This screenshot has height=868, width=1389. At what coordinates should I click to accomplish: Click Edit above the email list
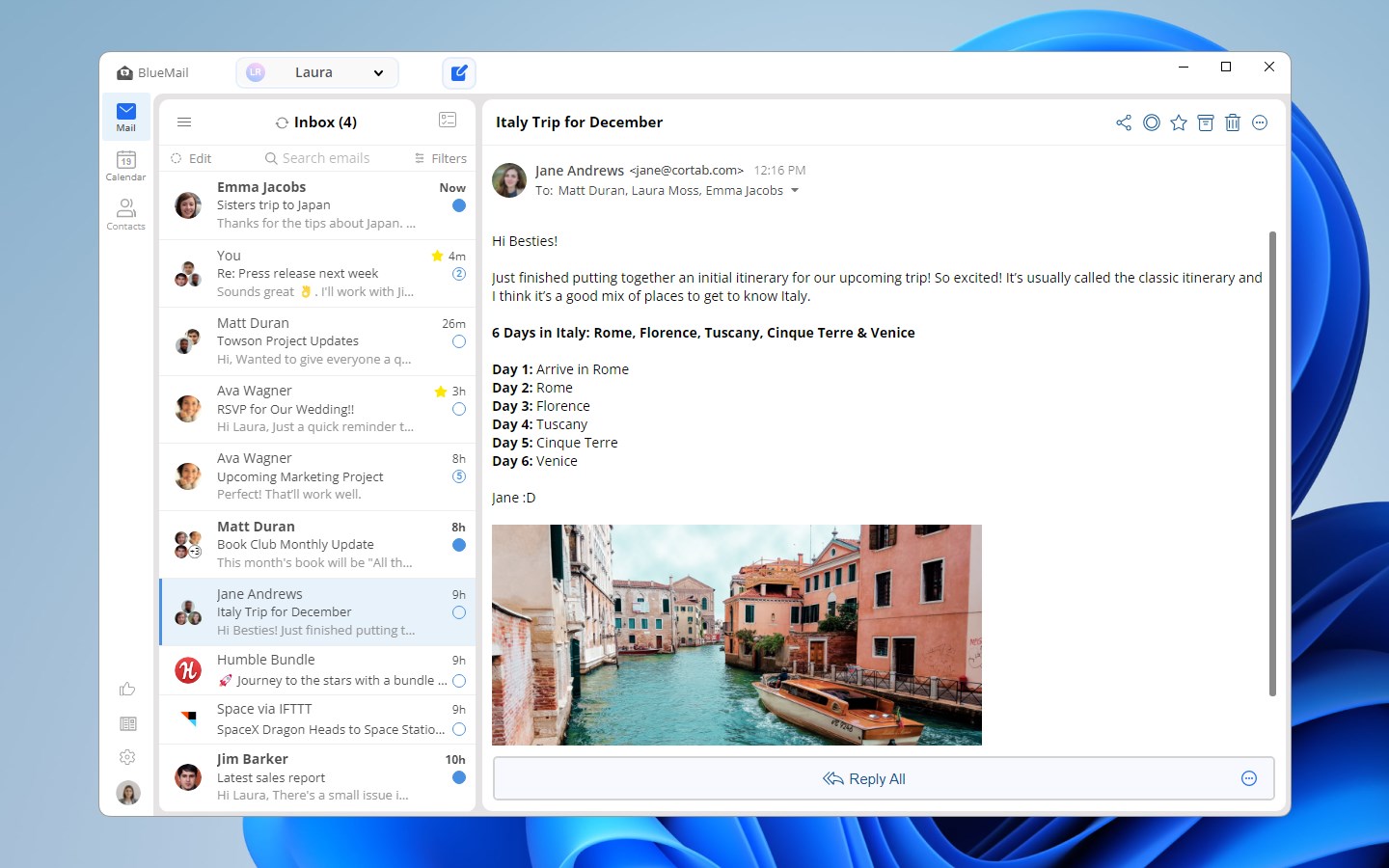[199, 157]
